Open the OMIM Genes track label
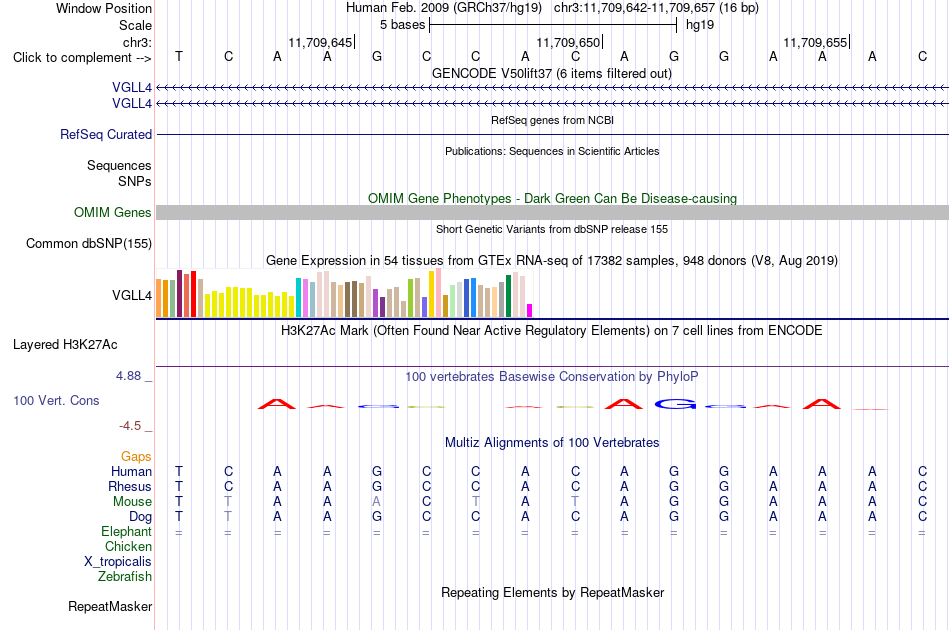This screenshot has width=950, height=630. [112, 213]
